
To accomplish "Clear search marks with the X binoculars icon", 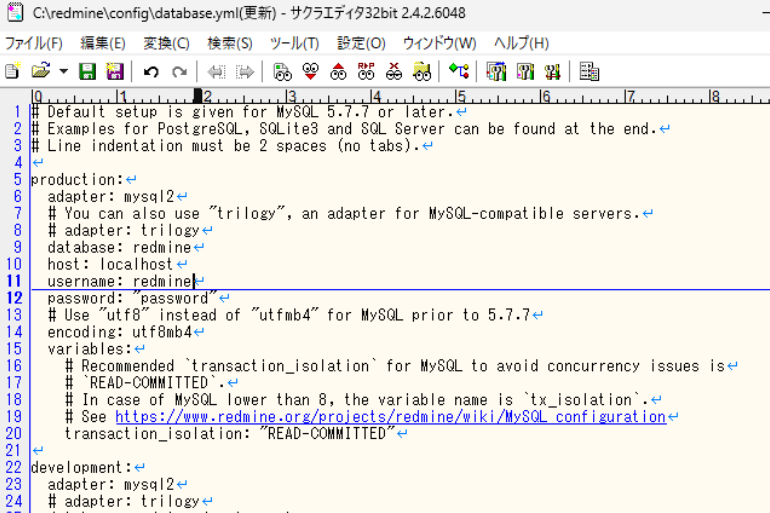I will click(394, 71).
